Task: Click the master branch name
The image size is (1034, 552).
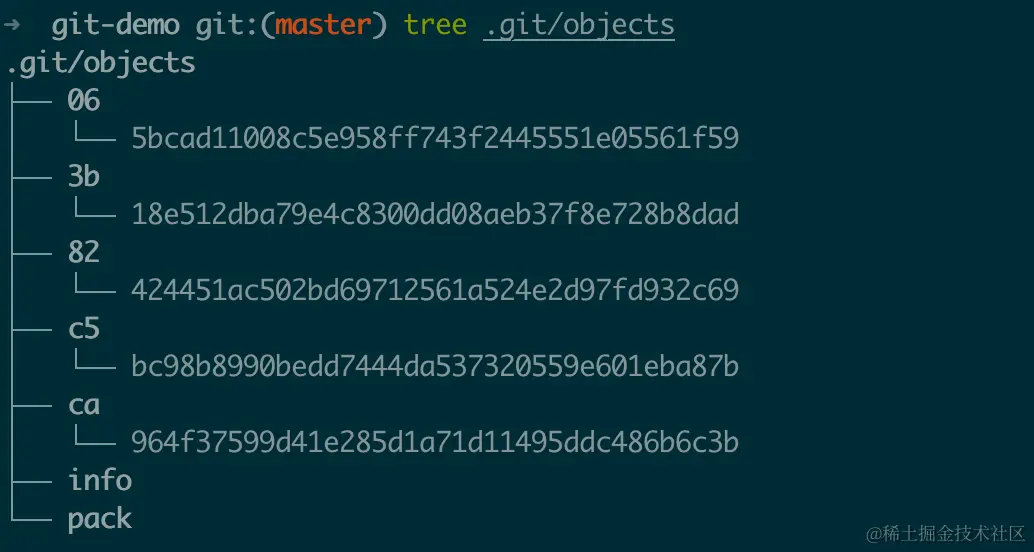Action: tap(323, 26)
